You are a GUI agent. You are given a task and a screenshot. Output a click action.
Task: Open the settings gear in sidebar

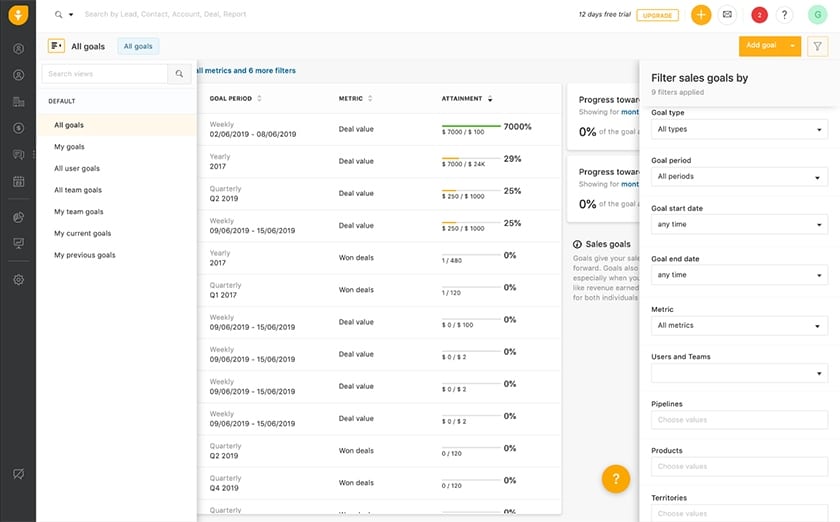[x=18, y=280]
